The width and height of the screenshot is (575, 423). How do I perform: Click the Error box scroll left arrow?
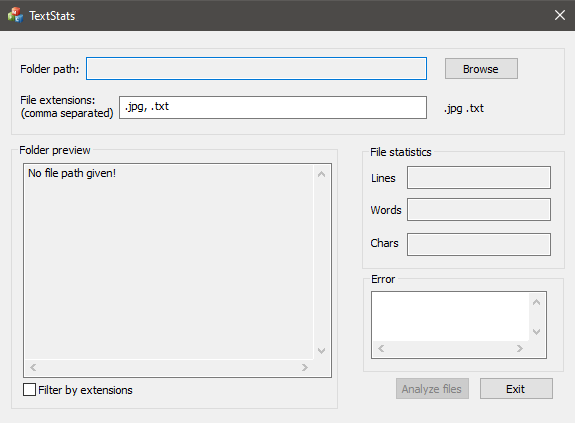pos(381,348)
